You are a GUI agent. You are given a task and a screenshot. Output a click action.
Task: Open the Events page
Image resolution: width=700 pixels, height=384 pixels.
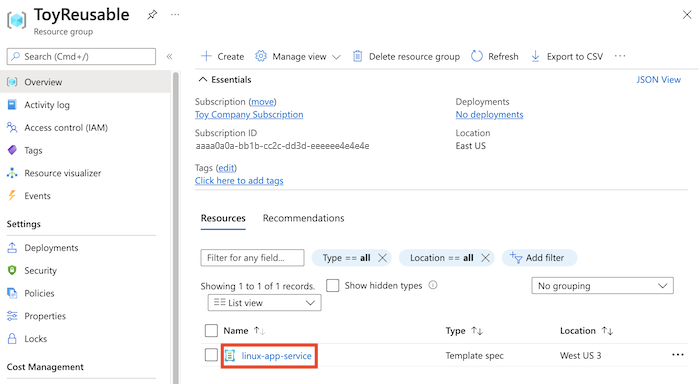pyautogui.click(x=37, y=196)
